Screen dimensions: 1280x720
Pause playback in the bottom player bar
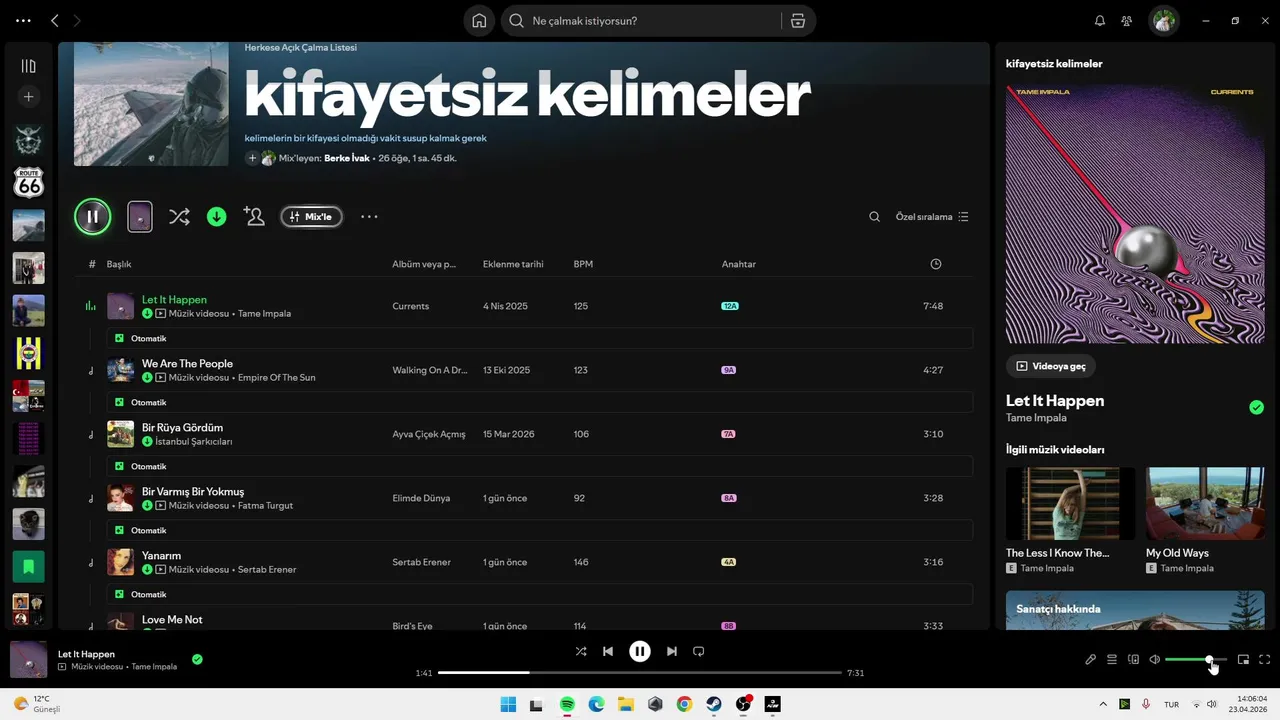[x=640, y=651]
